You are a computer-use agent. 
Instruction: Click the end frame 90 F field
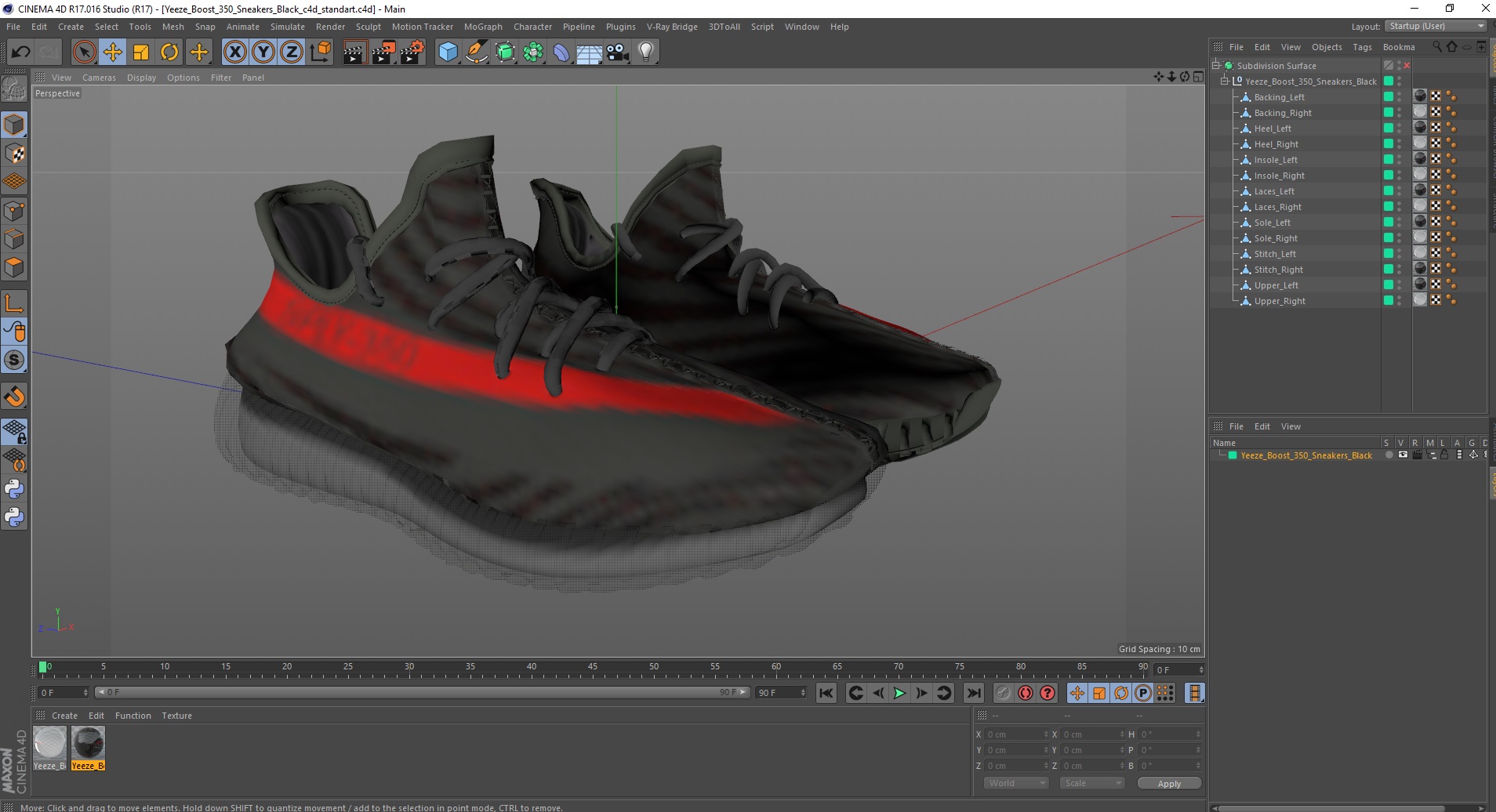coord(781,693)
